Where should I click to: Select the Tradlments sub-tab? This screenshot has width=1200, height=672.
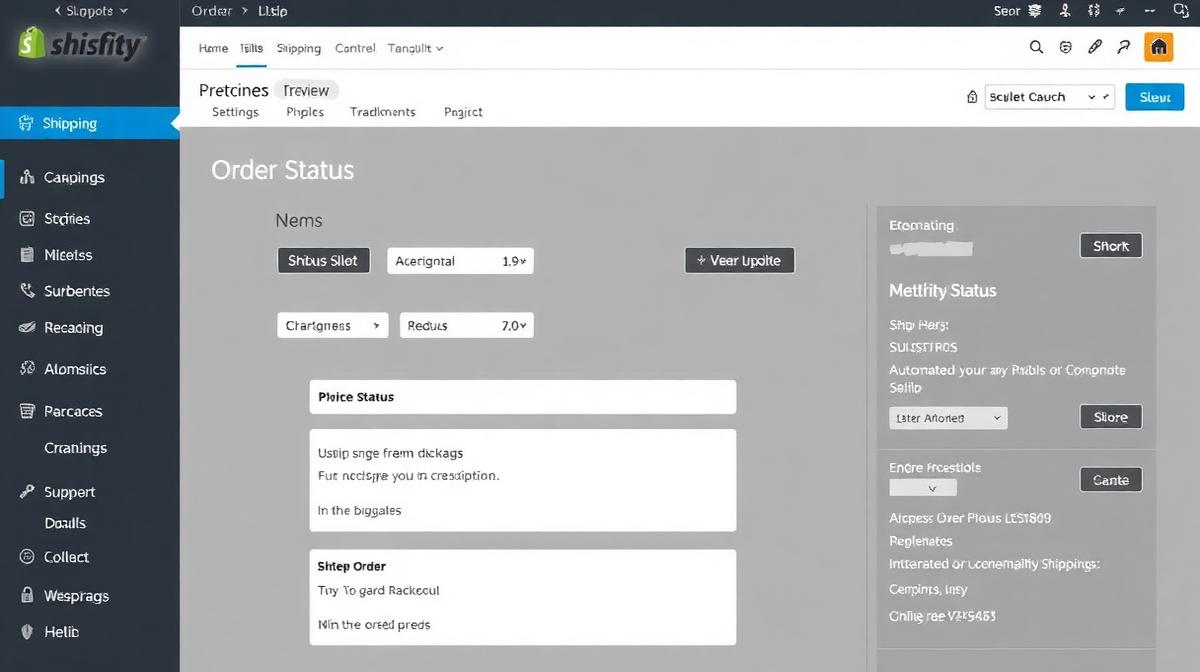coord(383,112)
